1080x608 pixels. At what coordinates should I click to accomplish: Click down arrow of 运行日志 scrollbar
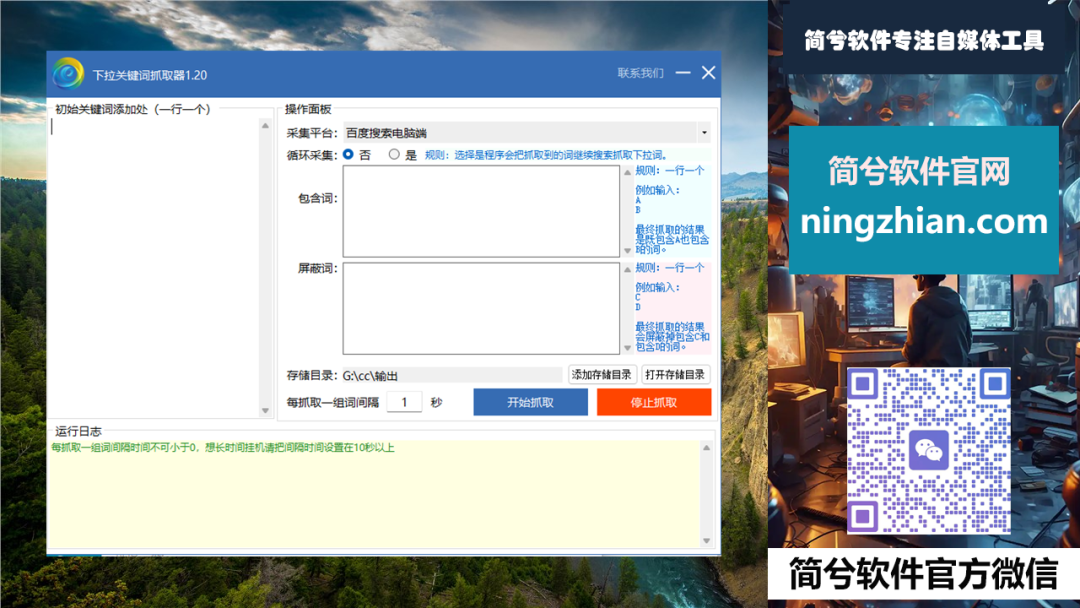pyautogui.click(x=706, y=541)
